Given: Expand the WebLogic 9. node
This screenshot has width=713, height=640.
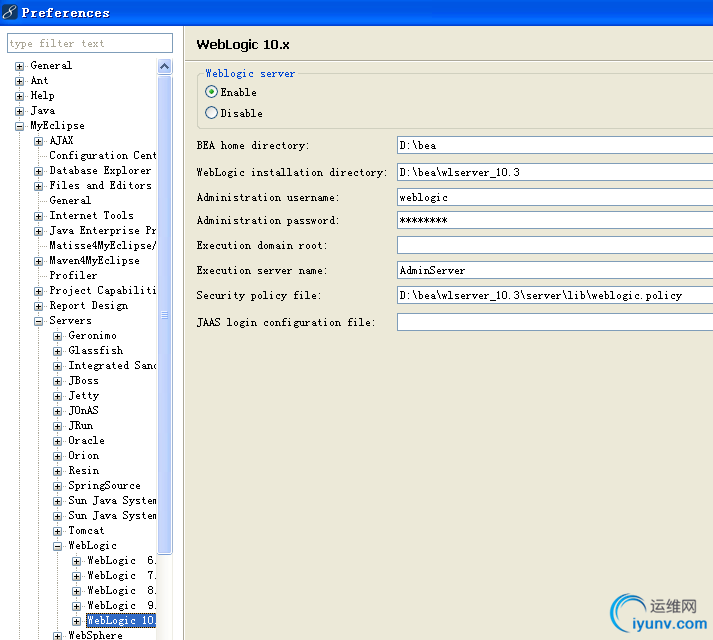Looking at the screenshot, I should pos(76,607).
